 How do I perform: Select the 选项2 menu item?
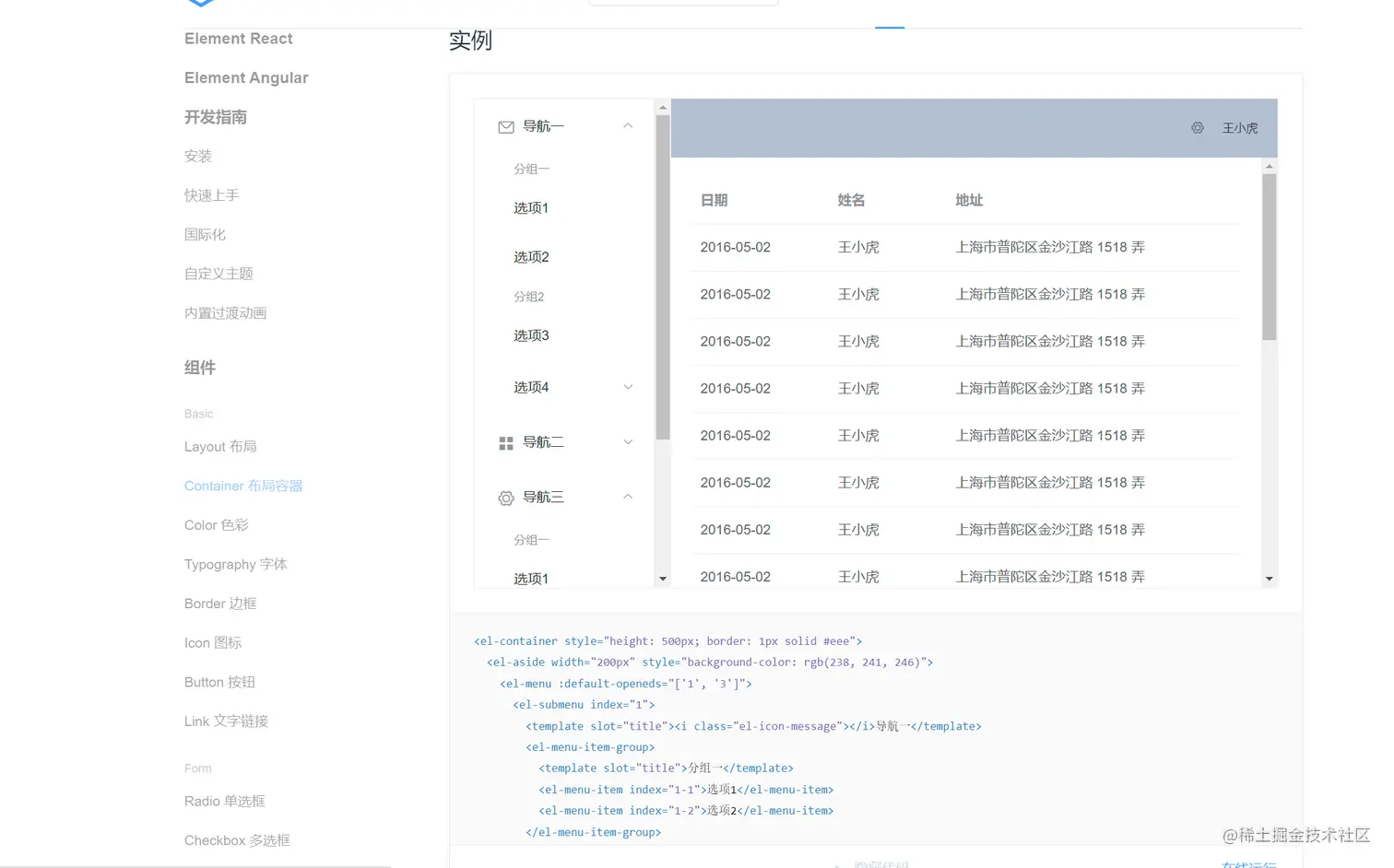tap(531, 257)
